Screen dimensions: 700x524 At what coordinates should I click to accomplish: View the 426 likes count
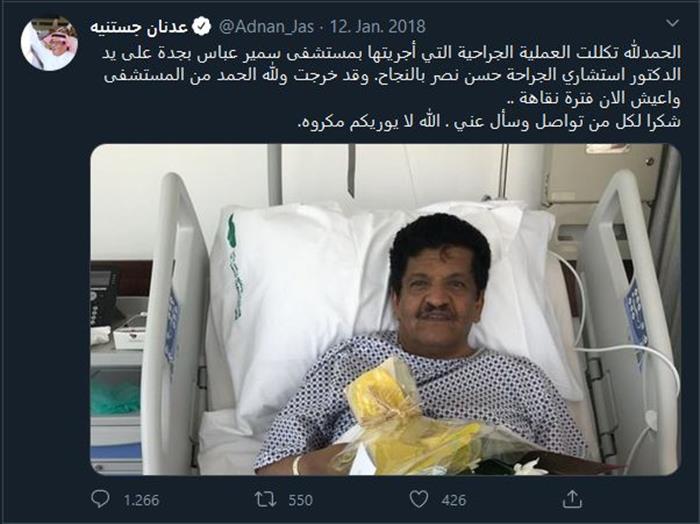click(454, 500)
